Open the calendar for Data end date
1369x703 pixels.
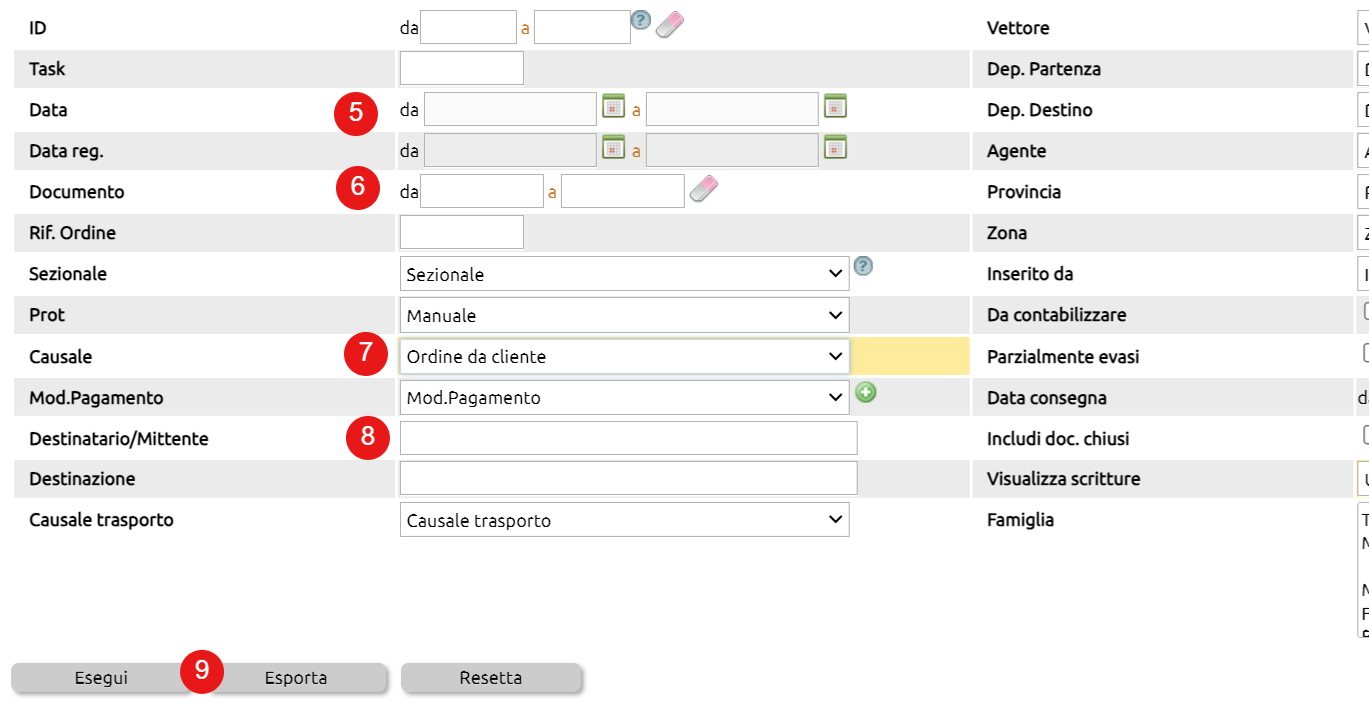[x=835, y=105]
